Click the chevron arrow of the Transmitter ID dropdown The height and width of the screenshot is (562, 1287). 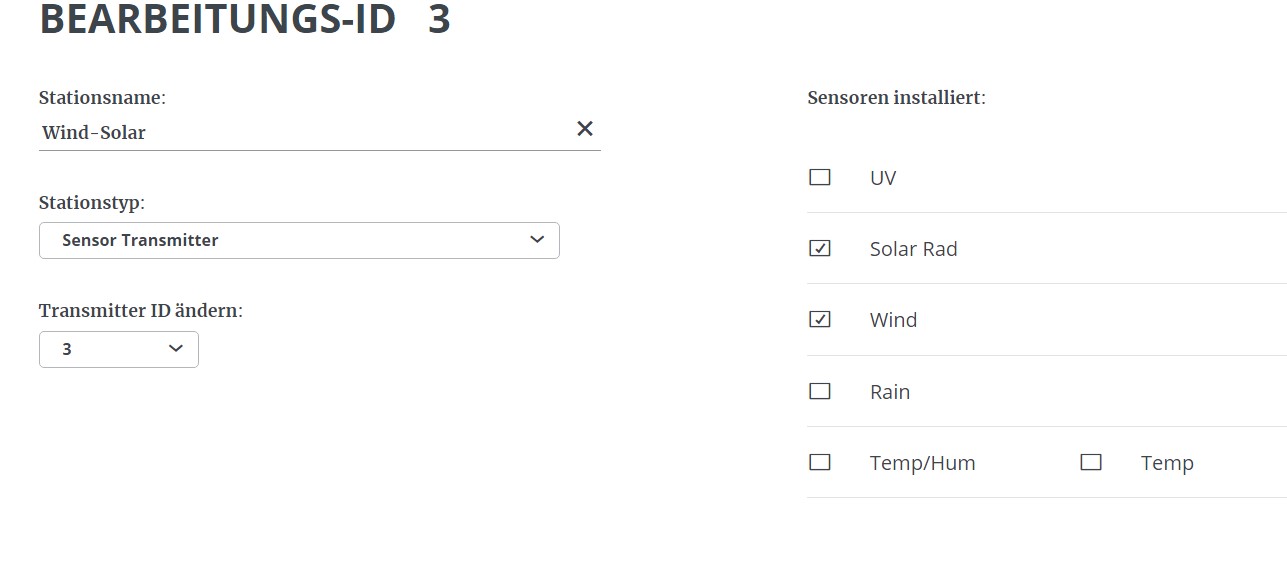pos(176,349)
